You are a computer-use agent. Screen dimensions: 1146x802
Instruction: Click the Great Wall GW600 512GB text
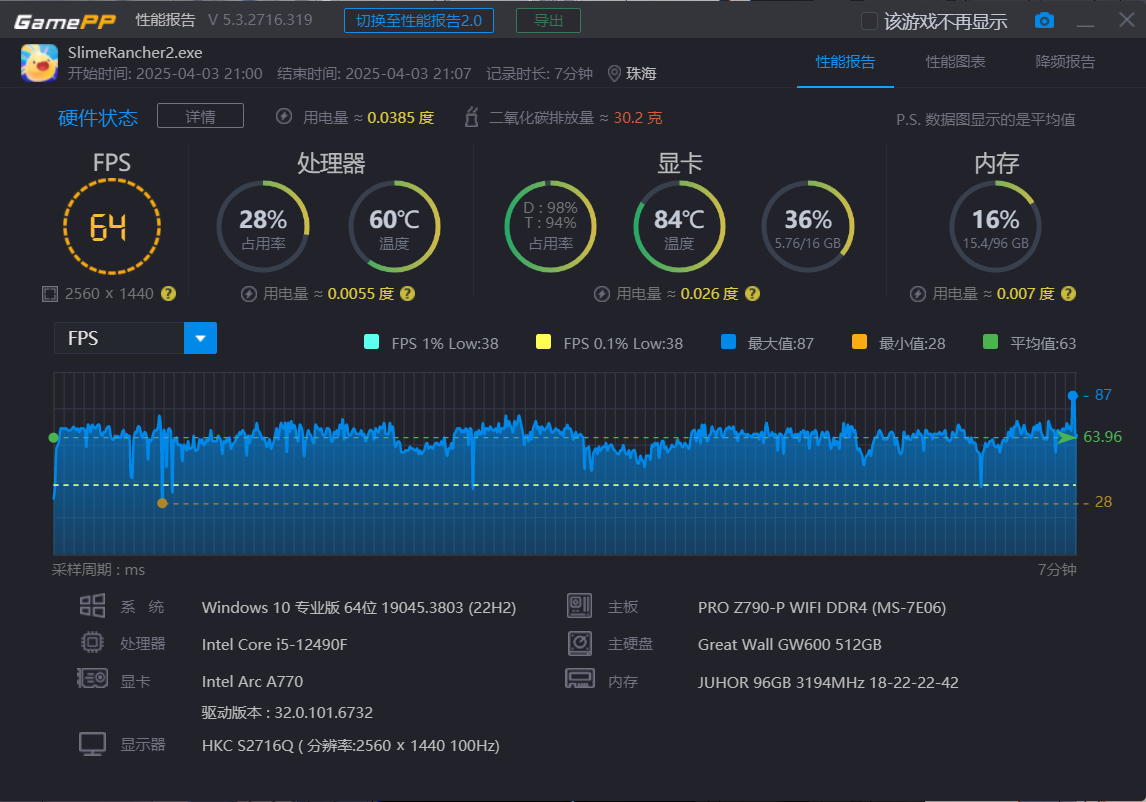tap(789, 644)
